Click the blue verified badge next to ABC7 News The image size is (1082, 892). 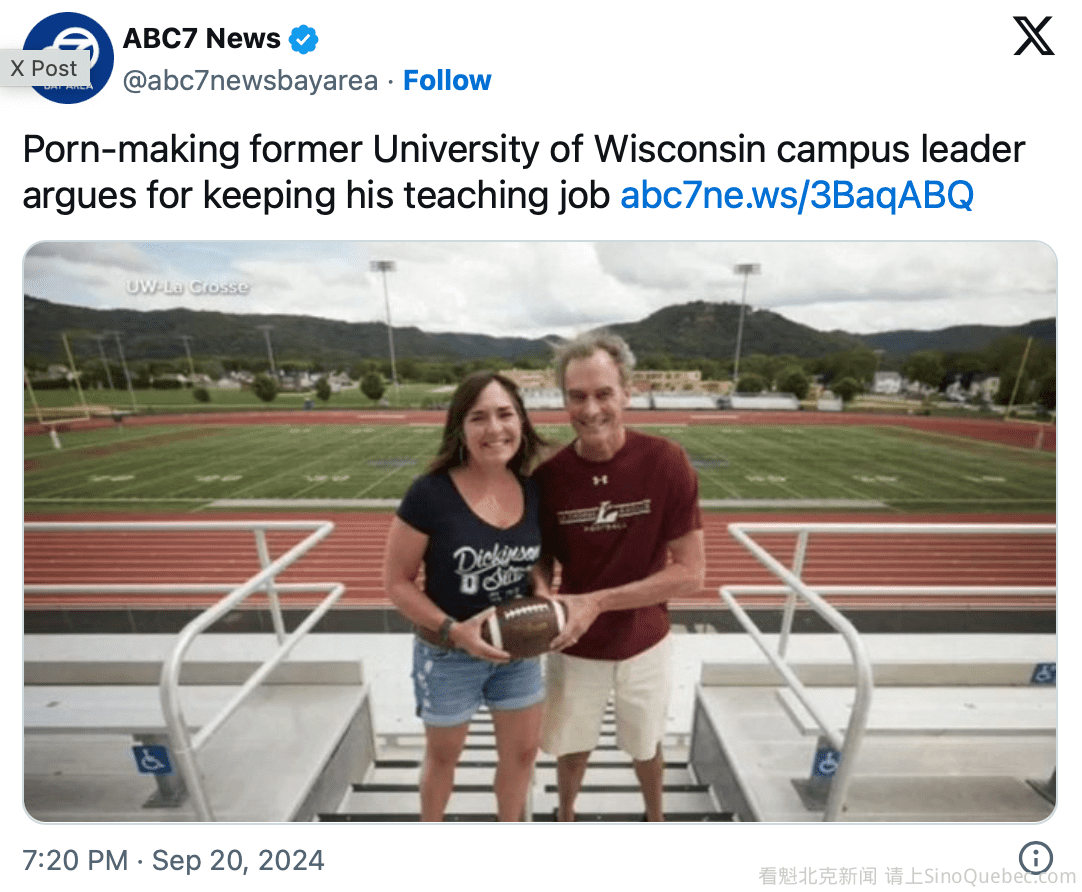point(303,39)
